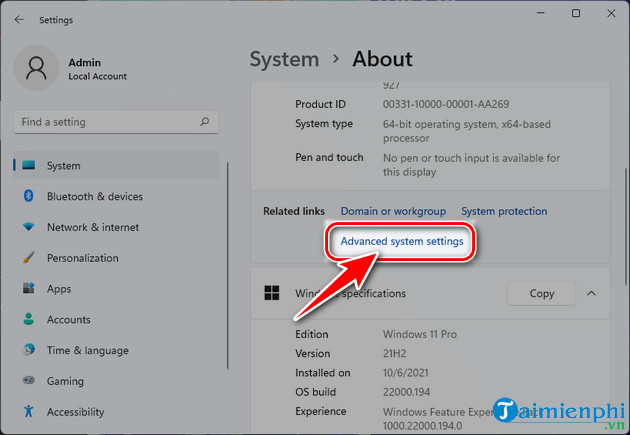Copy Windows specifications
The width and height of the screenshot is (630, 435).
pyautogui.click(x=541, y=293)
